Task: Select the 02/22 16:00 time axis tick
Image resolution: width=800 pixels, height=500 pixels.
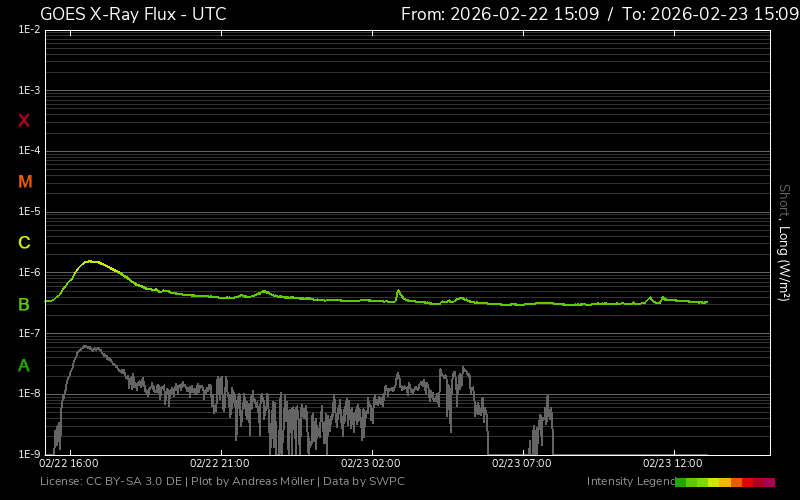Action: point(69,464)
